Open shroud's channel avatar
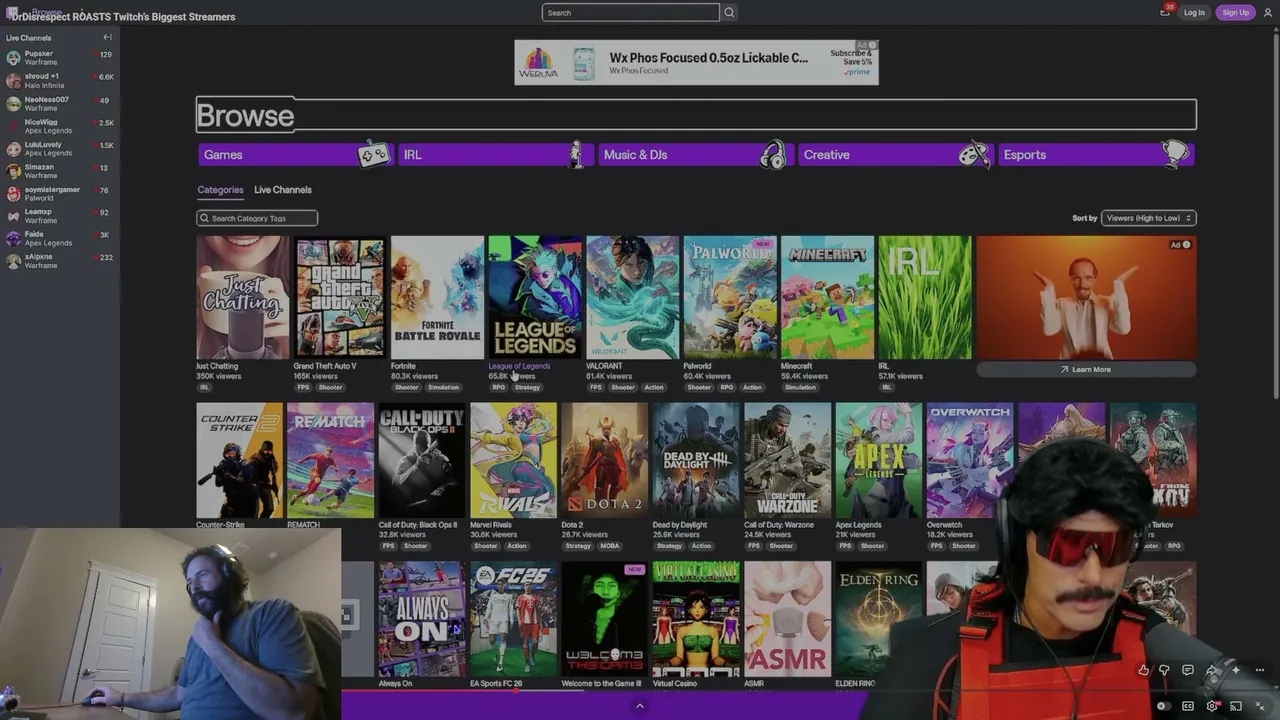This screenshot has width=1280, height=720. pyautogui.click(x=13, y=80)
